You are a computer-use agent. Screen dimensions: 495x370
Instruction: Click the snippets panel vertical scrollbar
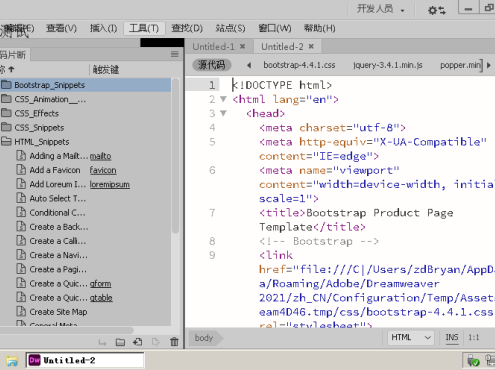tap(176, 157)
